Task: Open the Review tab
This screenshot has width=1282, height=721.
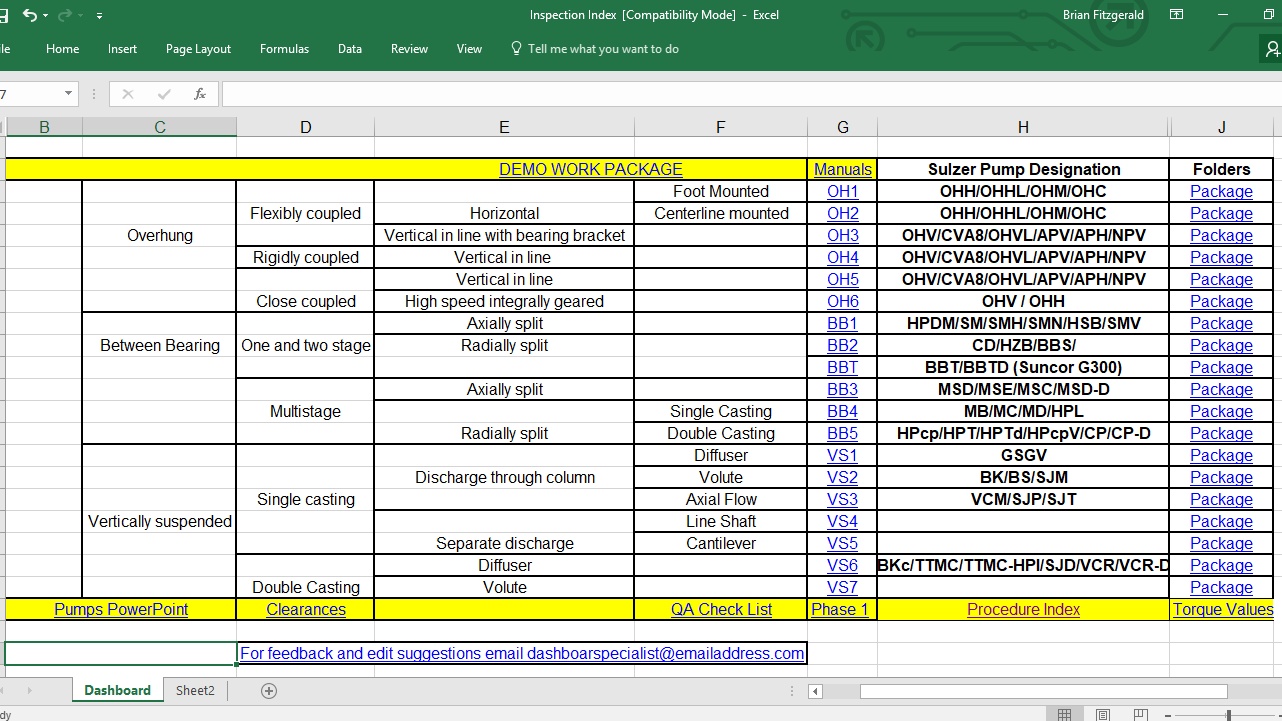Action: [409, 49]
